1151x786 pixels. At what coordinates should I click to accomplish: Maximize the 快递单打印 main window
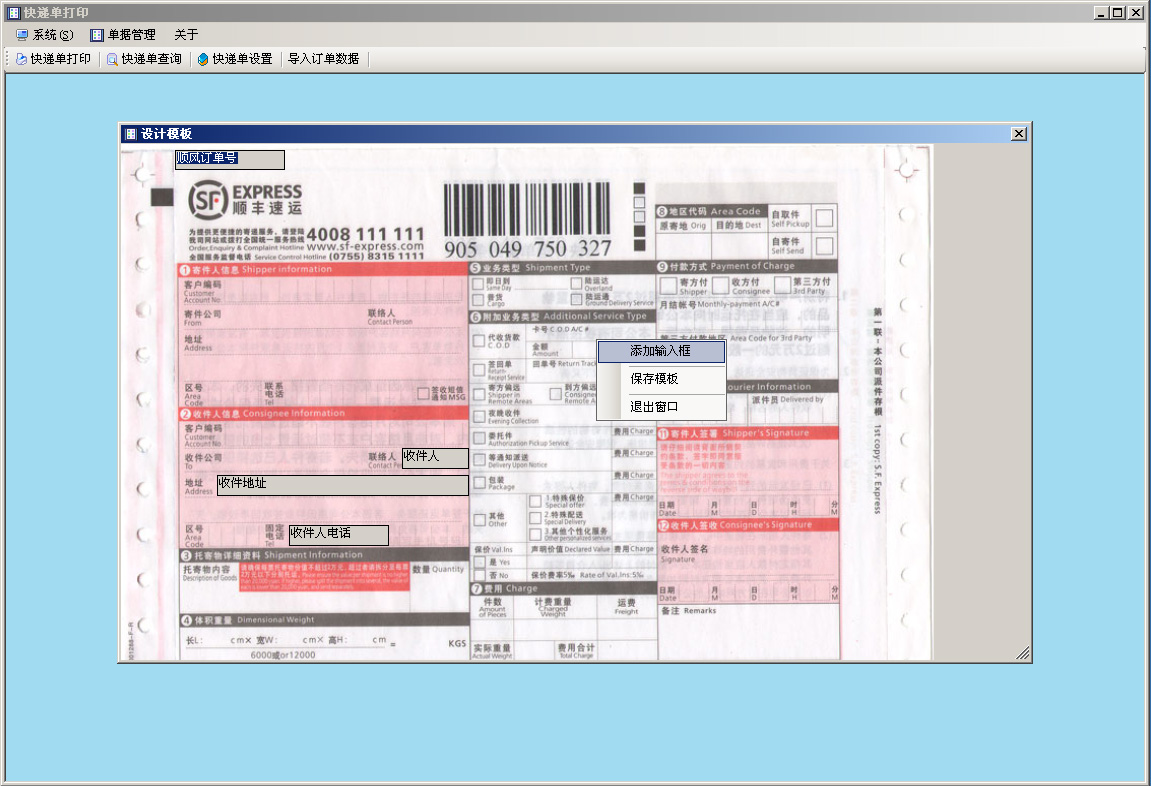[x=1117, y=12]
